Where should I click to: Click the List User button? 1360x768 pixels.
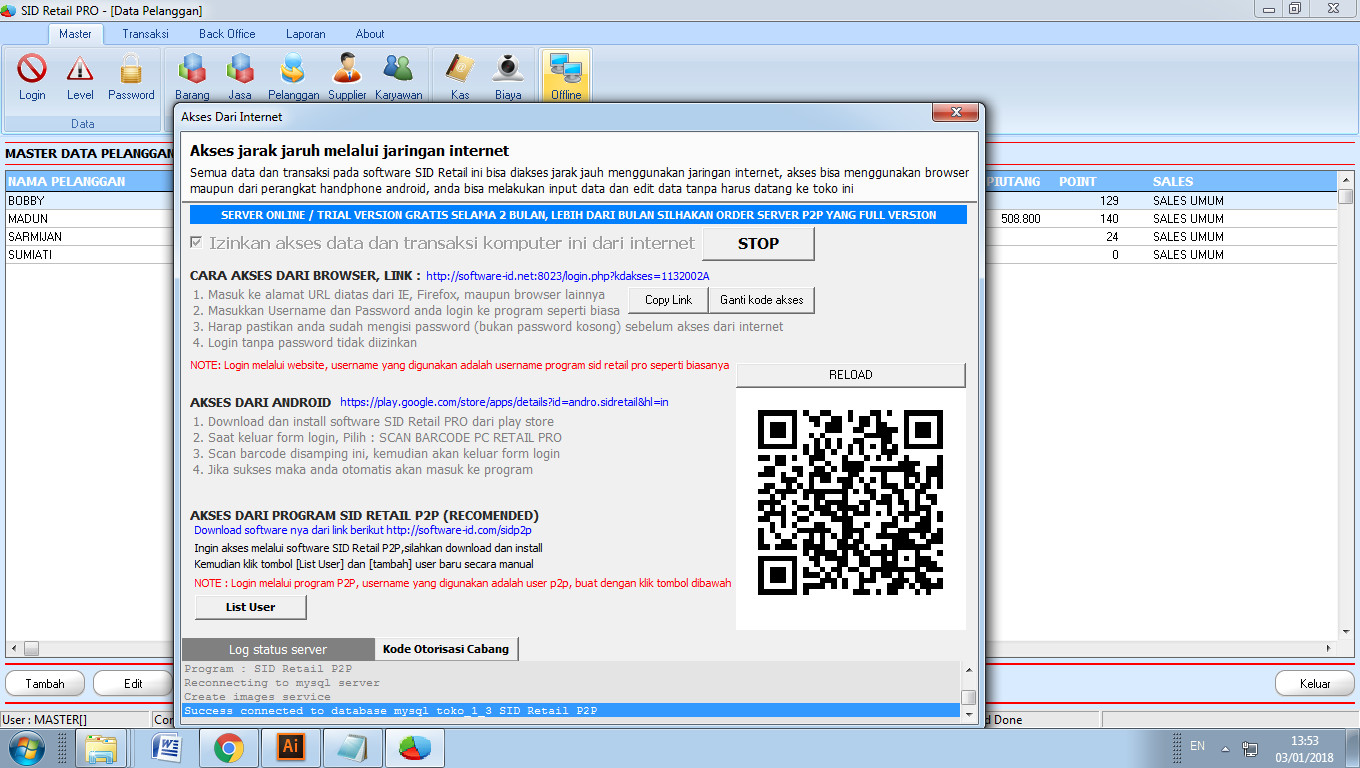coord(250,607)
